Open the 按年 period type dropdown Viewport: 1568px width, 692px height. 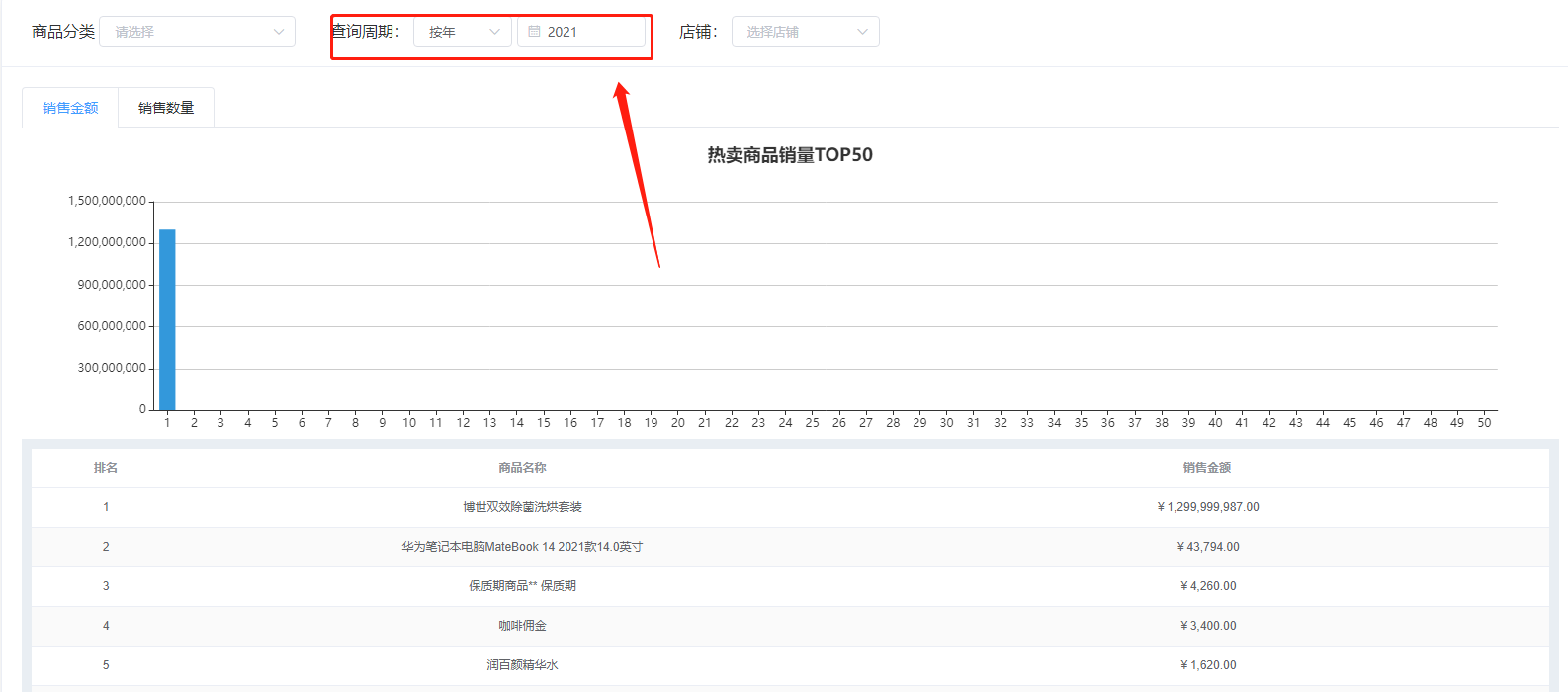coord(463,32)
